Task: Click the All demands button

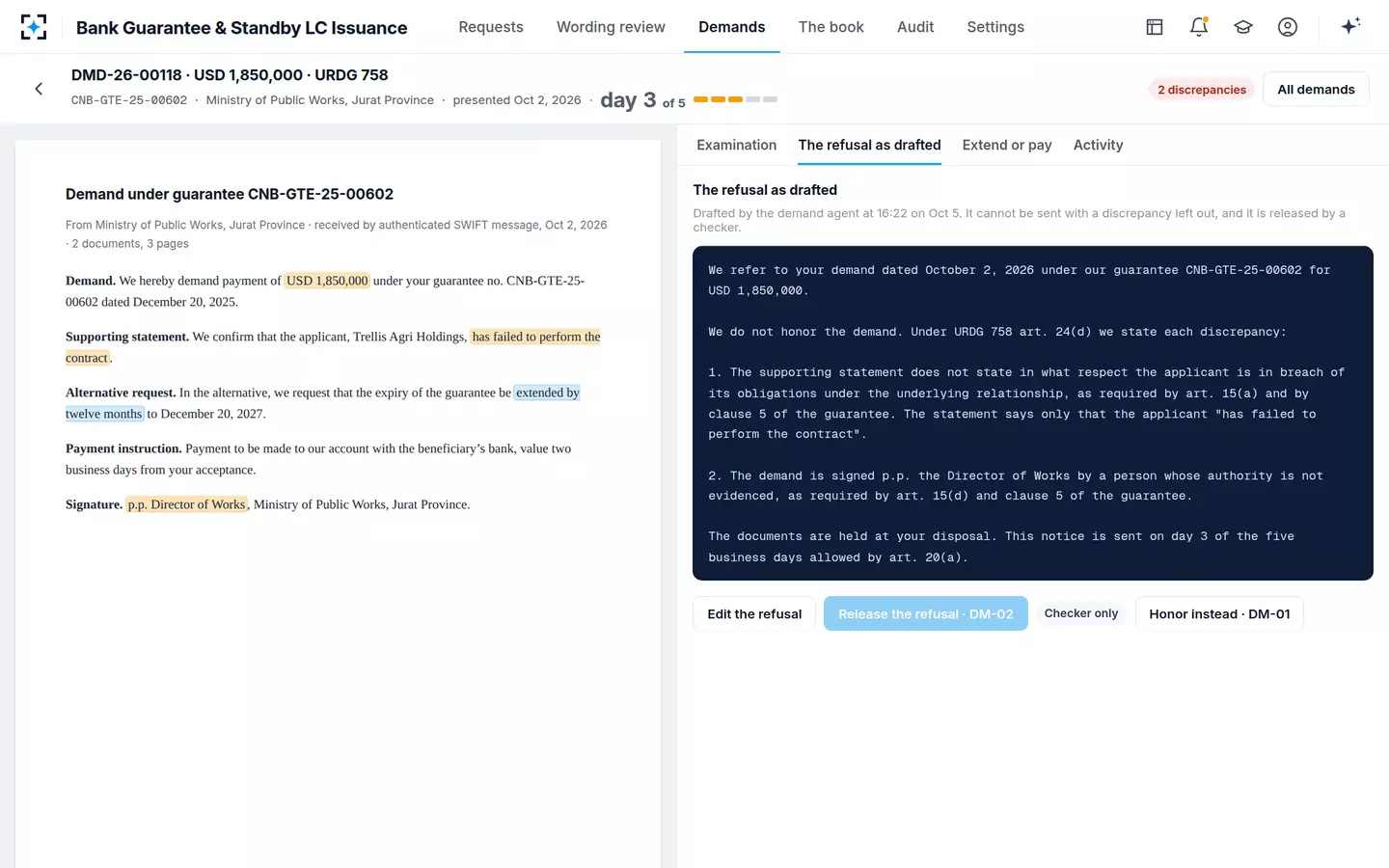Action: 1316,90
